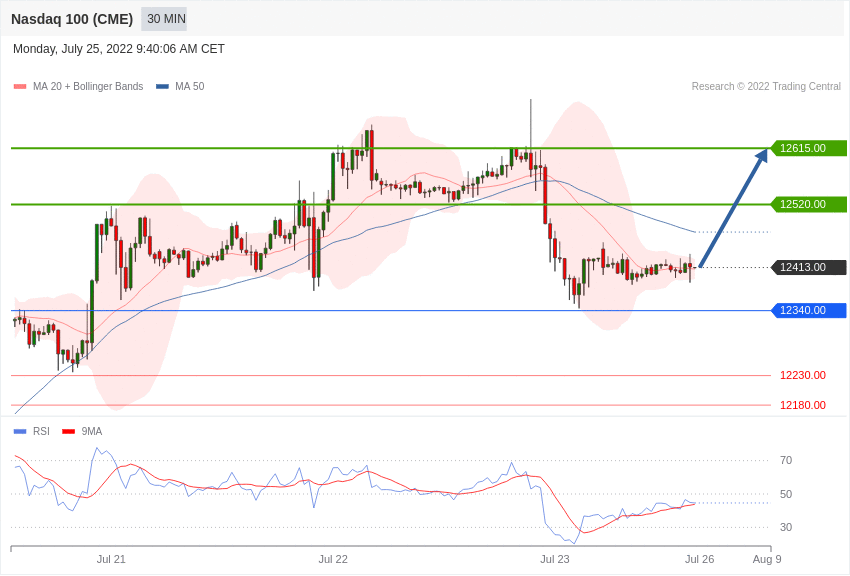The image size is (850, 576).
Task: Select the 12615.00 green price tag
Action: point(808,148)
